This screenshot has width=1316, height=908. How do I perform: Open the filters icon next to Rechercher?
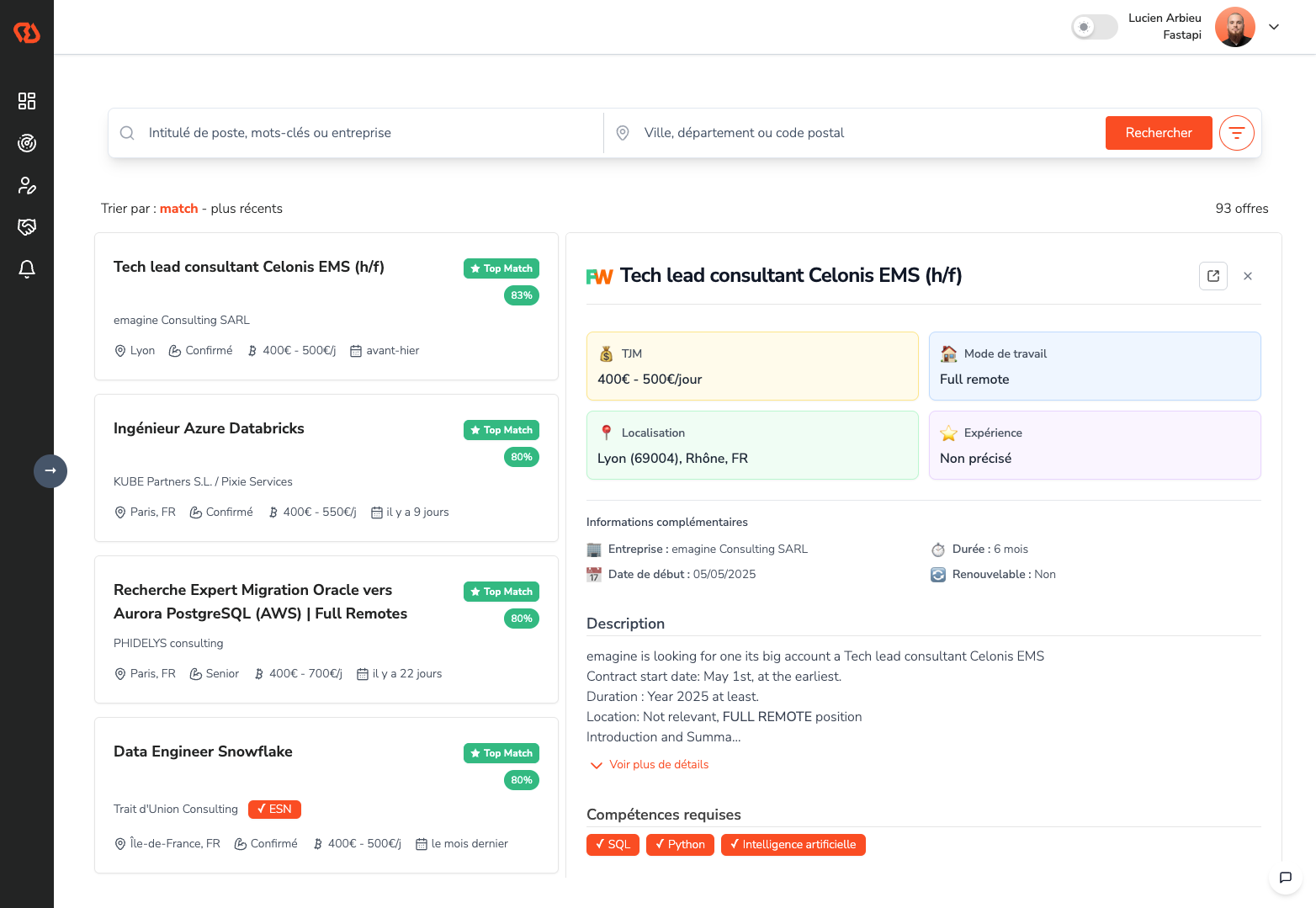[1236, 133]
